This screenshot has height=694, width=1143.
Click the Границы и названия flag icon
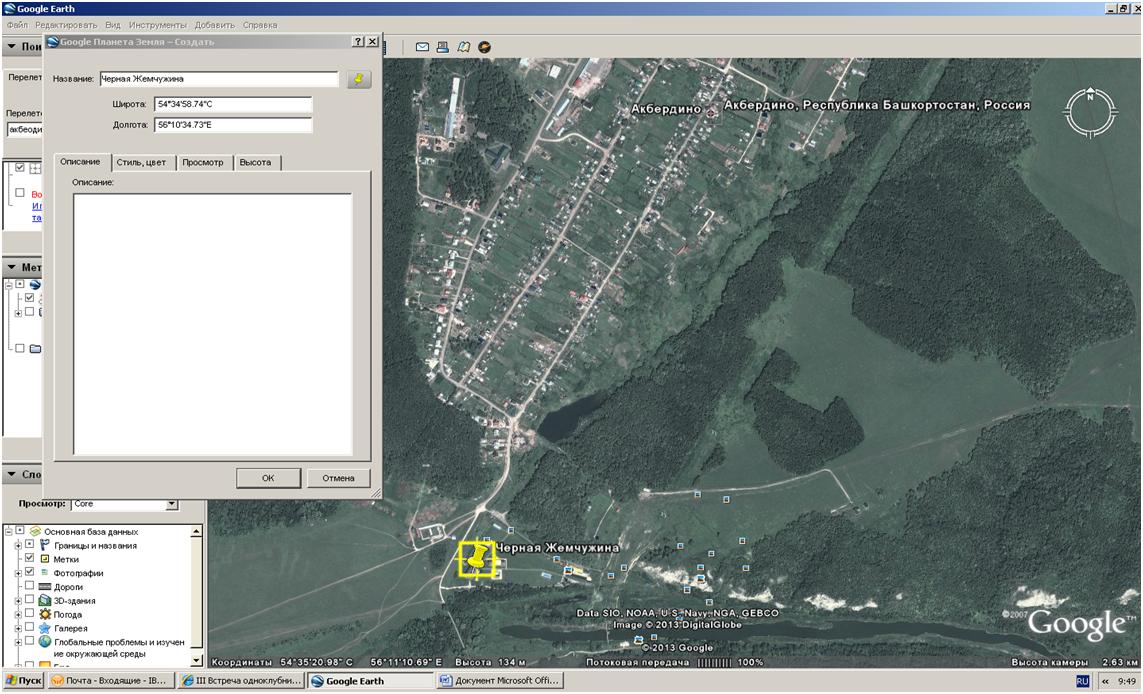[44, 545]
